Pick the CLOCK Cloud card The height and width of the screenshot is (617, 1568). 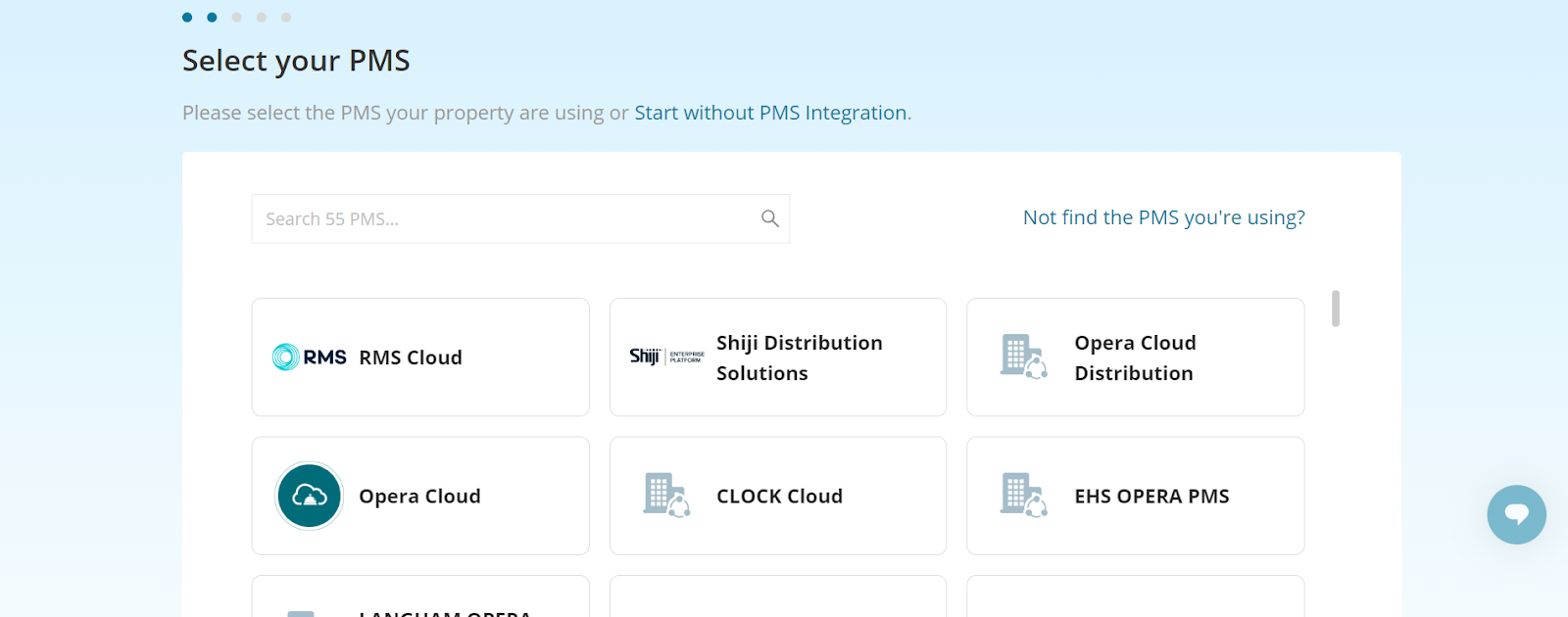[x=778, y=496]
